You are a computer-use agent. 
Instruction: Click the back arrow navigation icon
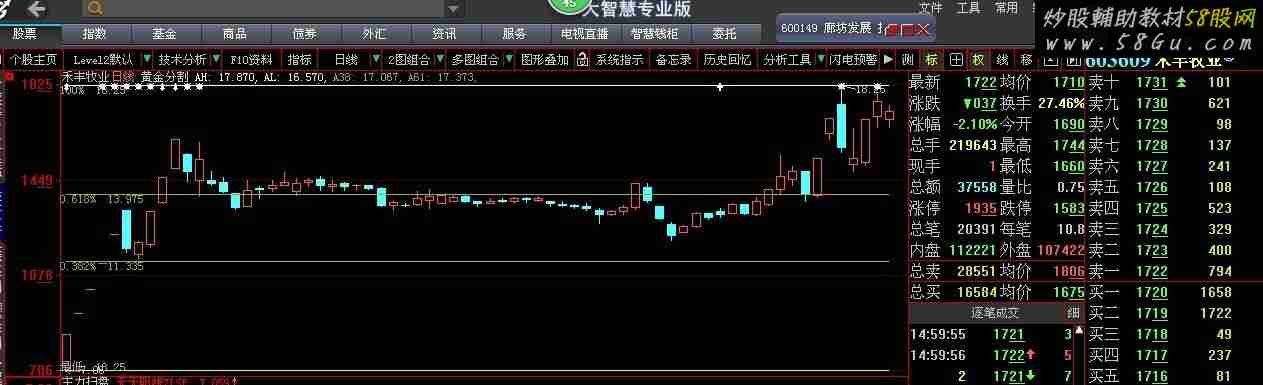coord(36,9)
